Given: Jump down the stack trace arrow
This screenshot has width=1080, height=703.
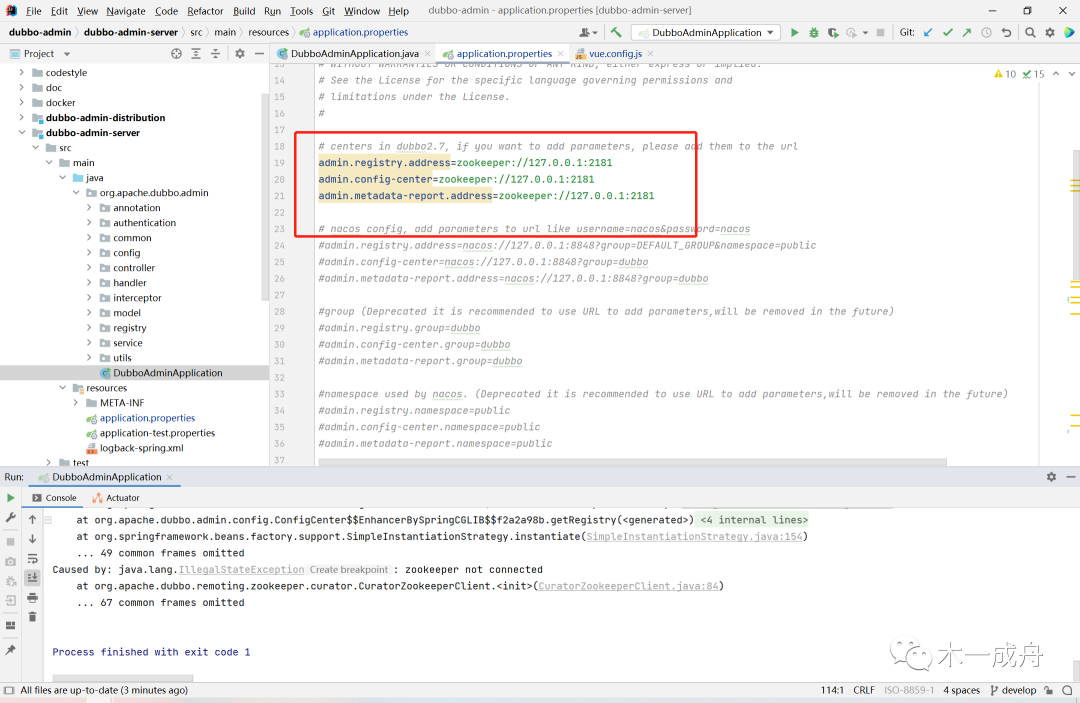Looking at the screenshot, I should [32, 539].
